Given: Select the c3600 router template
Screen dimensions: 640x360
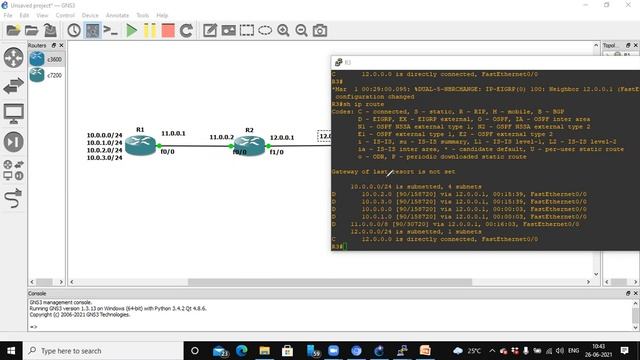Looking at the screenshot, I should (x=46, y=59).
